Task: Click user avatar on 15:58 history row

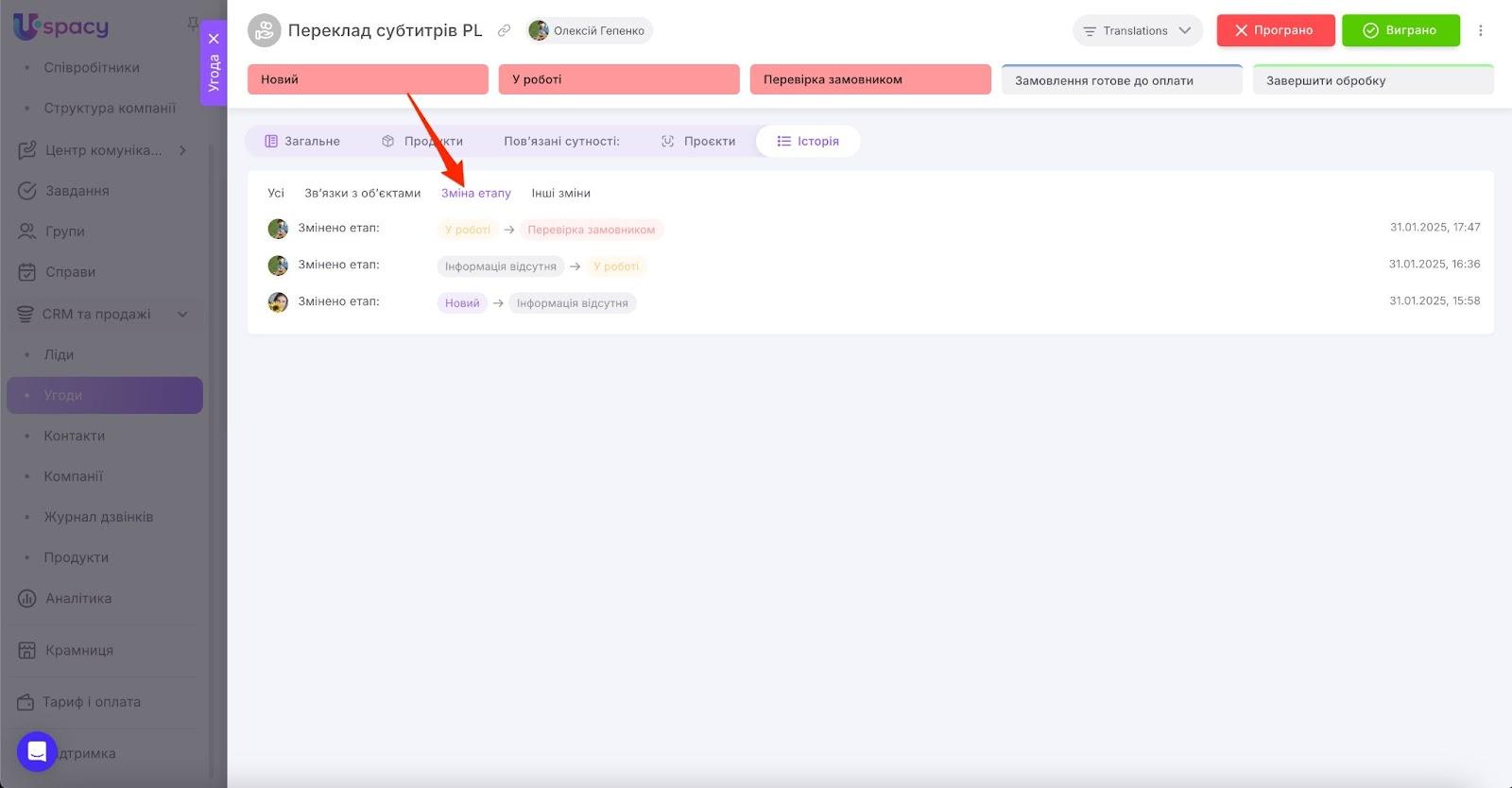Action: (278, 302)
